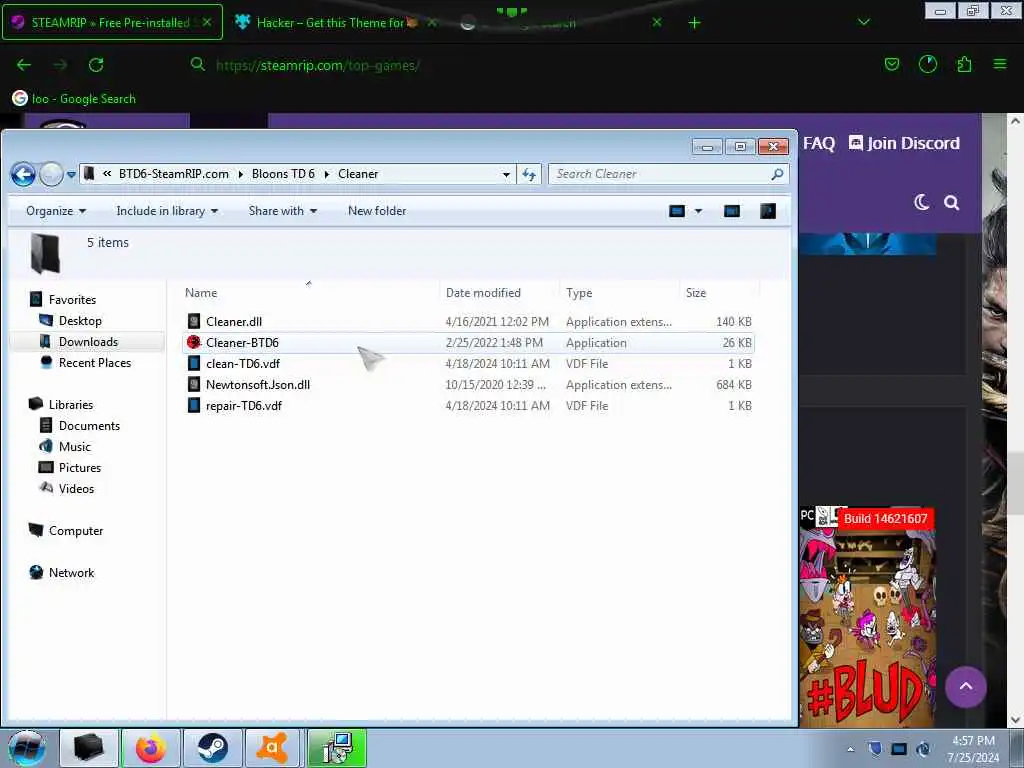
Task: Open the loo - Google Search bookmark
Action: (74, 99)
